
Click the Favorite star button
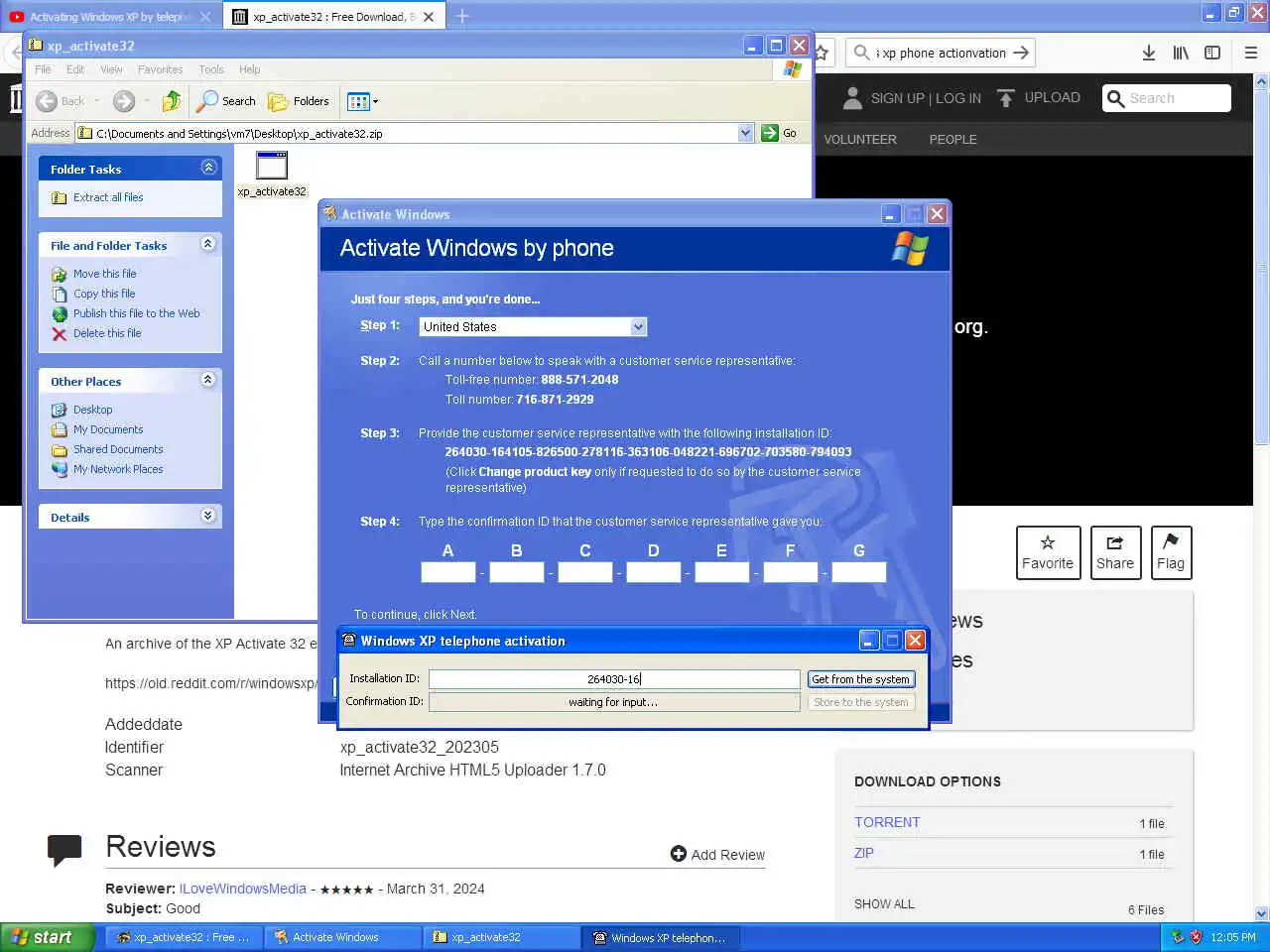tap(1048, 552)
